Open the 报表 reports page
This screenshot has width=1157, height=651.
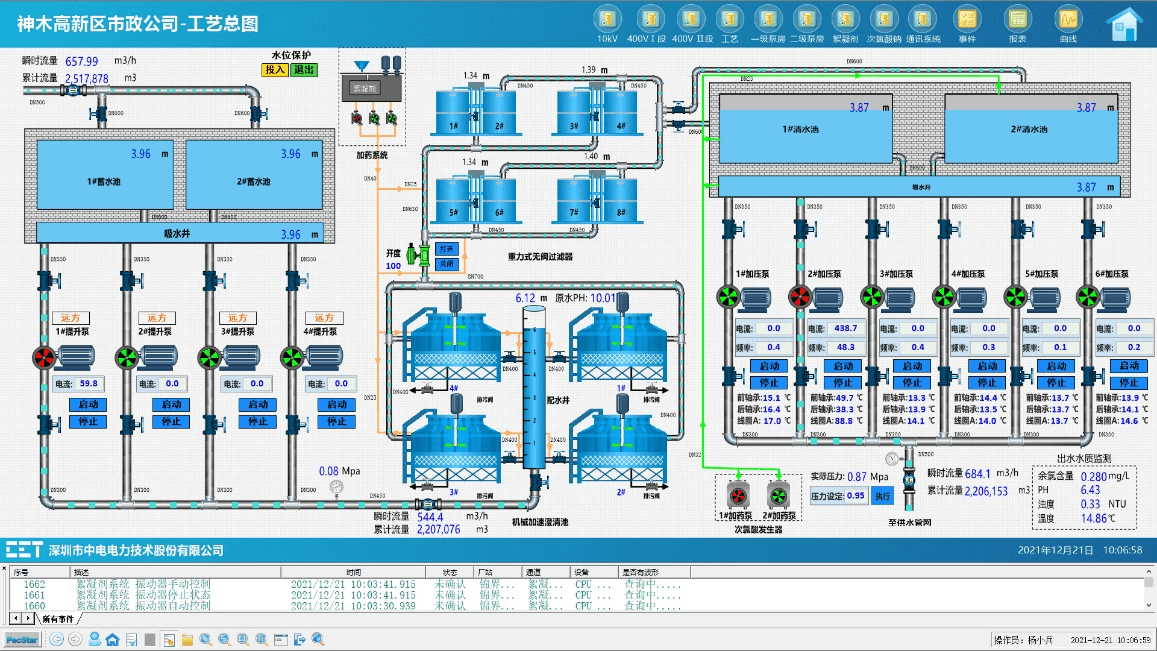(x=1017, y=21)
